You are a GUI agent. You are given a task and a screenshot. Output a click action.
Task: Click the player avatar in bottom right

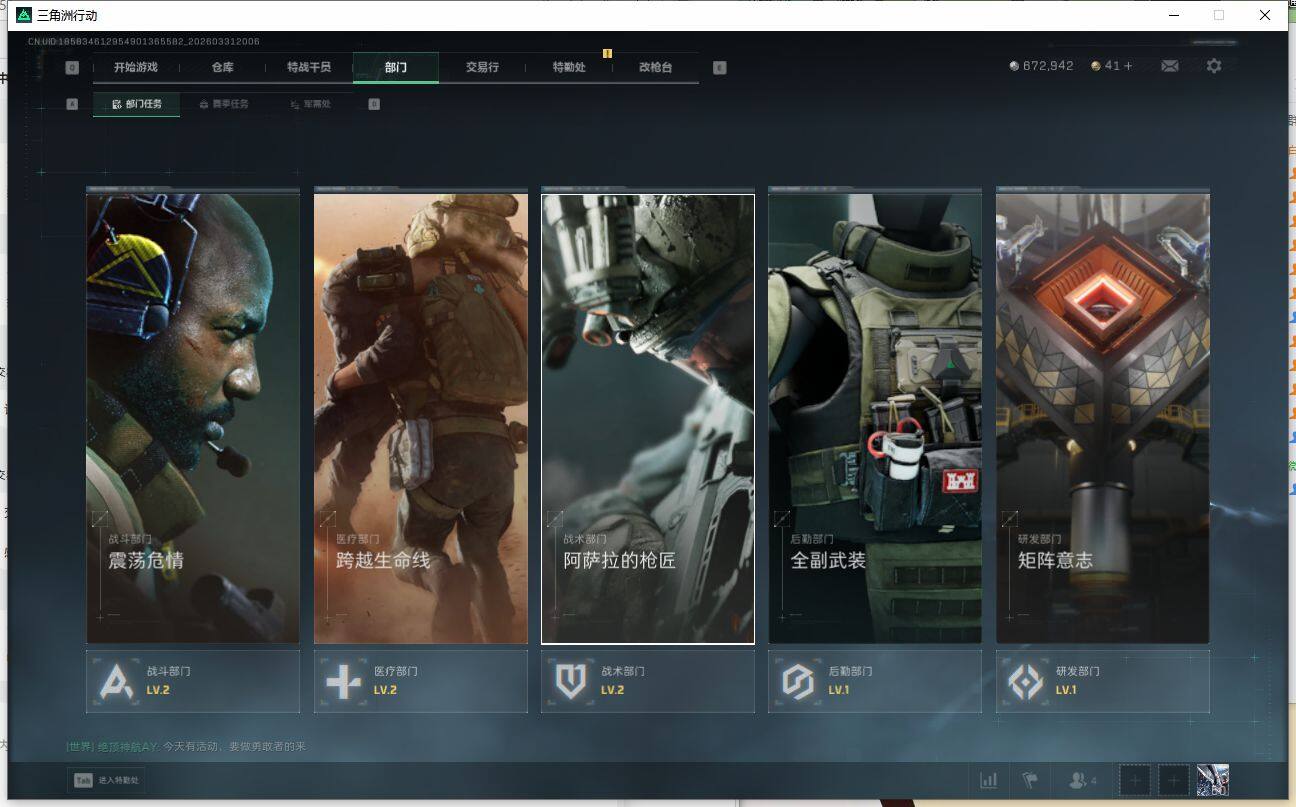pos(1212,780)
